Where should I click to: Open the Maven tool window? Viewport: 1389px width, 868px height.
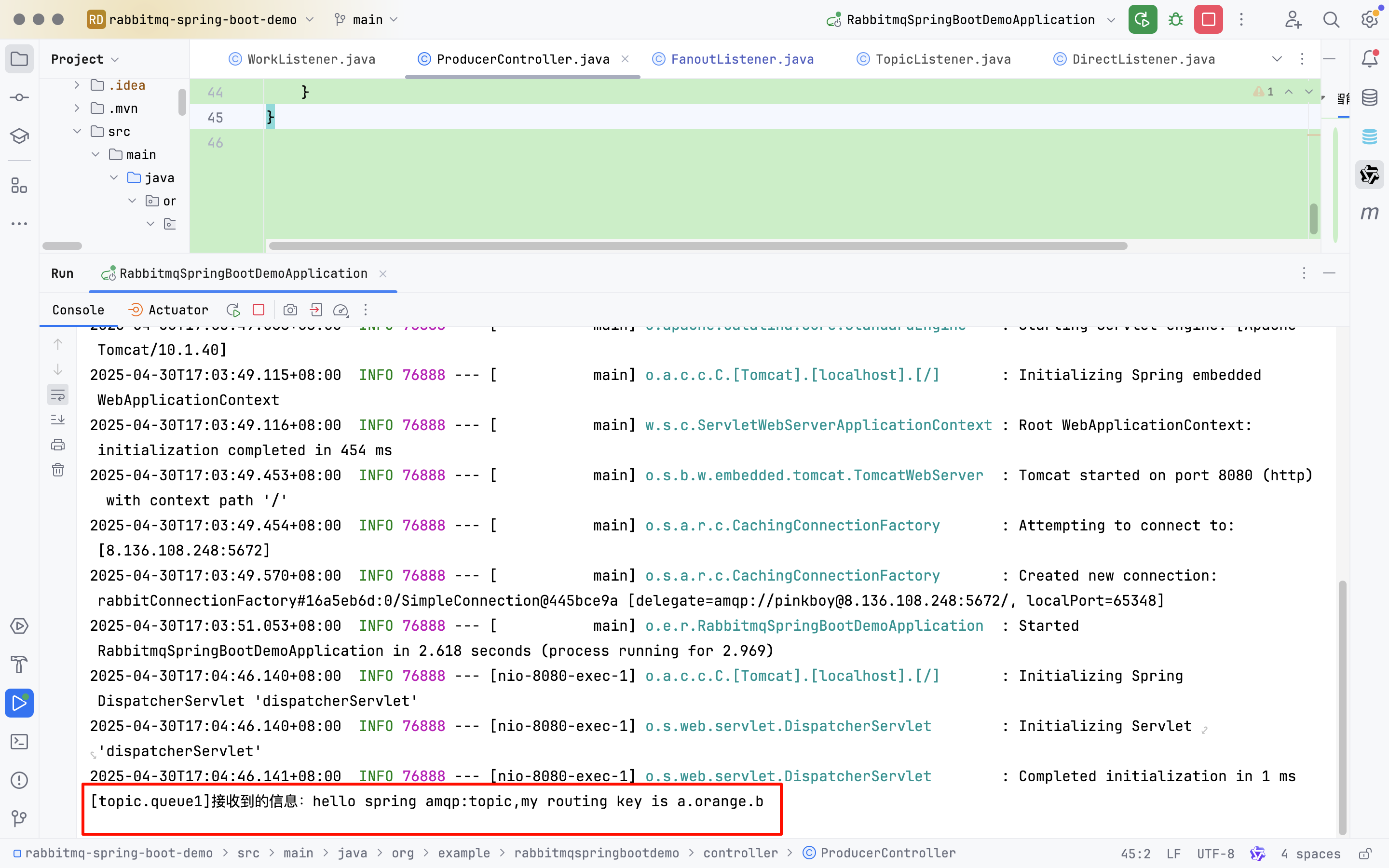[x=1370, y=213]
